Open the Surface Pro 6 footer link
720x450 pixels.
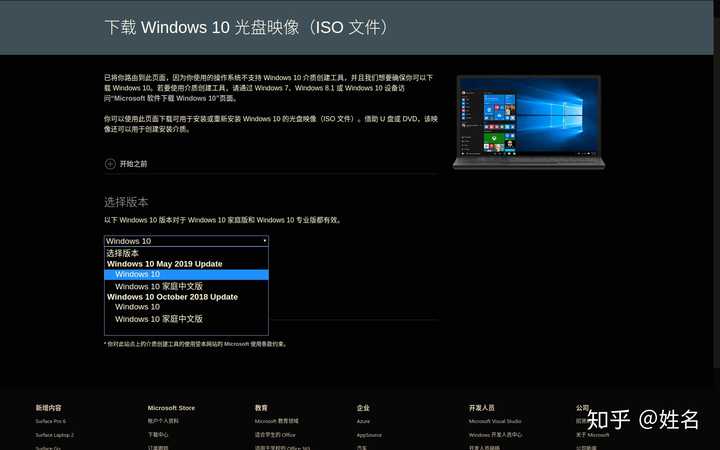coord(51,421)
